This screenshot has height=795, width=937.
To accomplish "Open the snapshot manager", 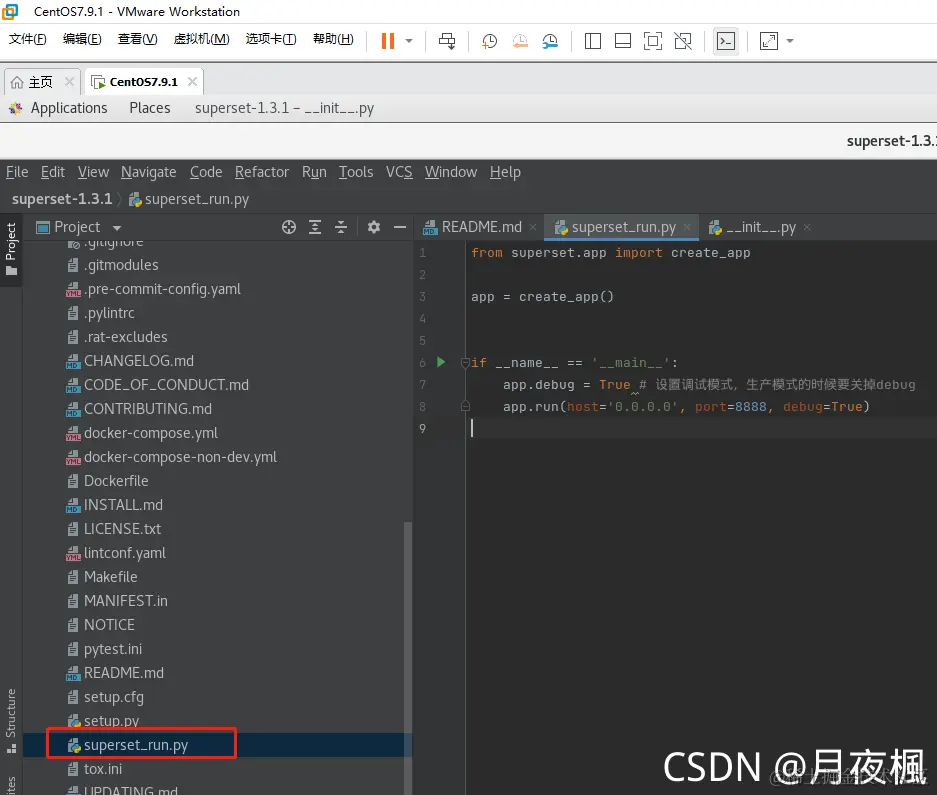I will pyautogui.click(x=550, y=41).
